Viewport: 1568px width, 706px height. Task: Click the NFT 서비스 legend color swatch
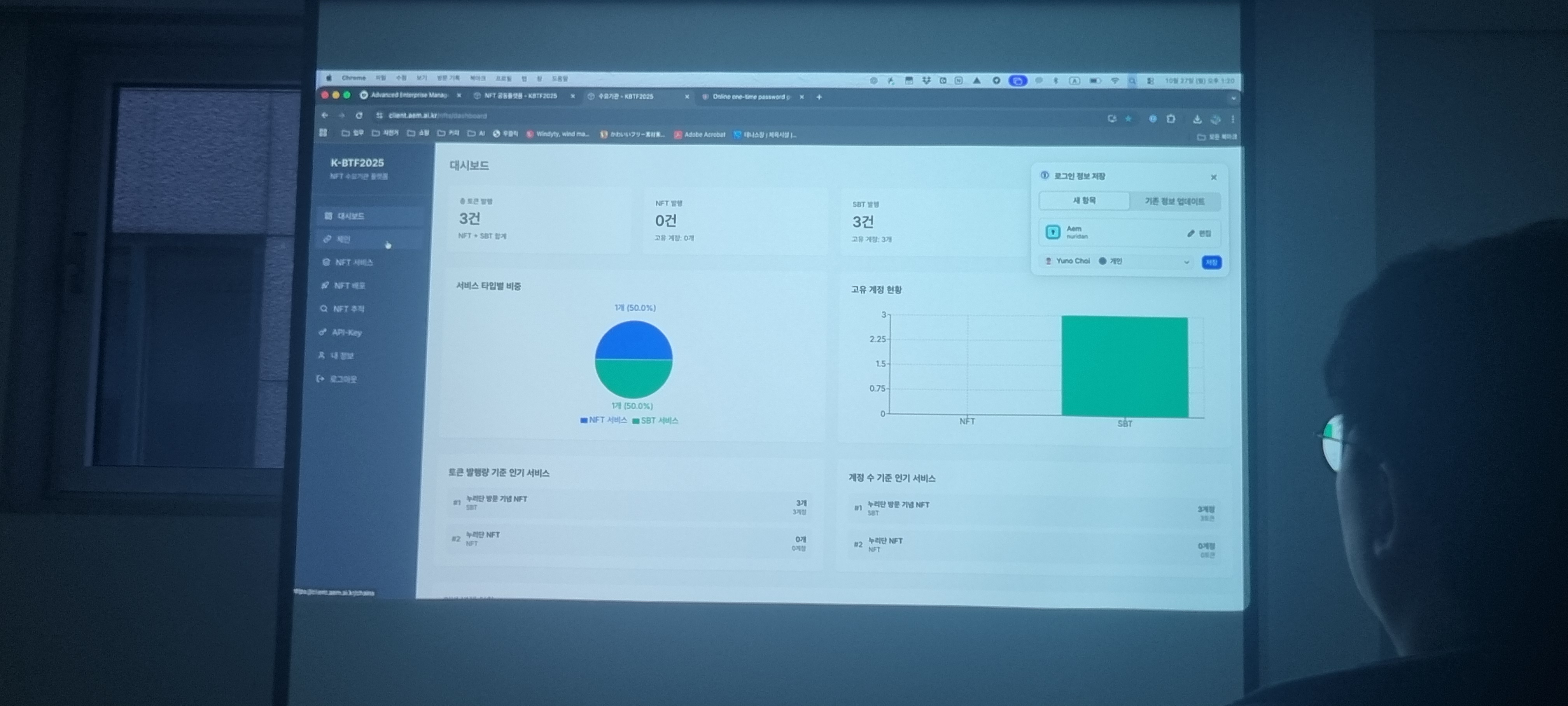click(584, 420)
